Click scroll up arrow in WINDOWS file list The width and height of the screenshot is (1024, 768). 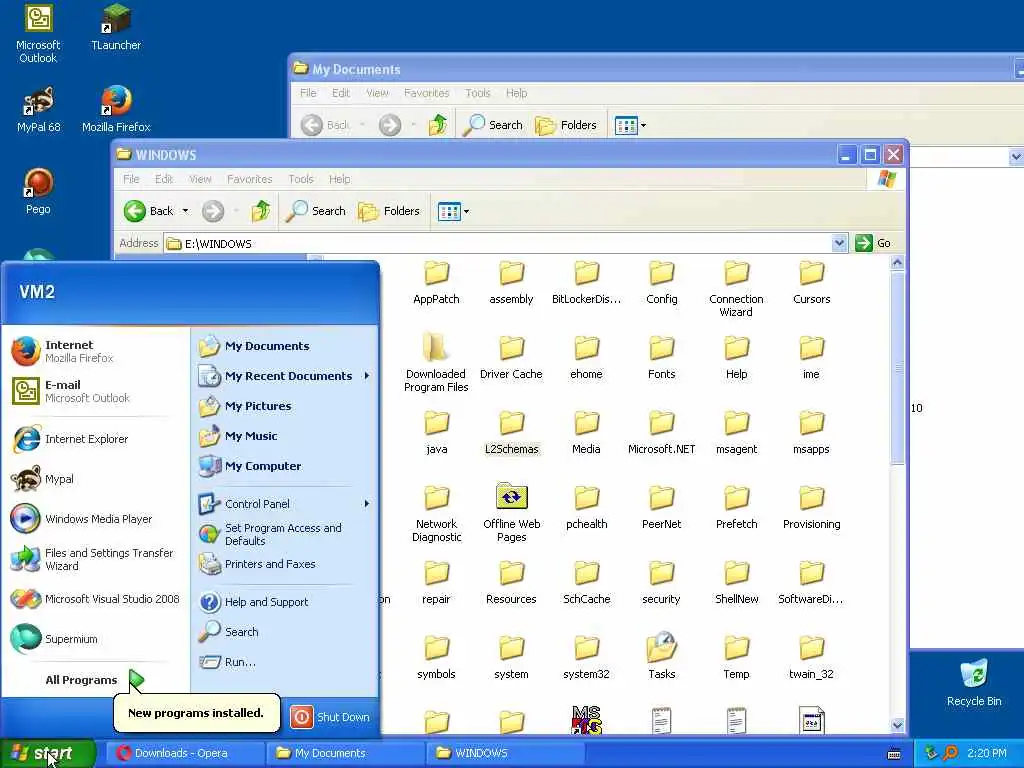pyautogui.click(x=897, y=263)
